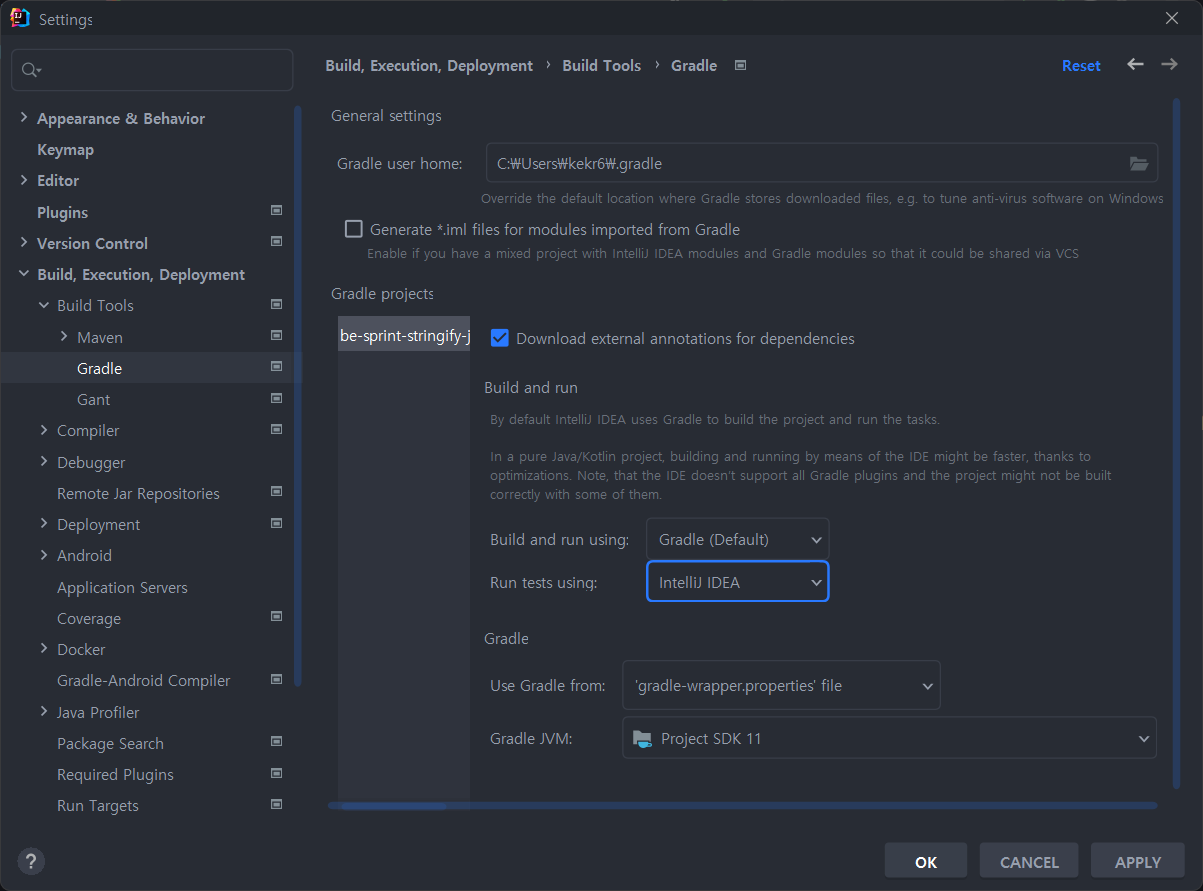Open the Plugins settings page
This screenshot has height=891, width=1203.
(62, 212)
